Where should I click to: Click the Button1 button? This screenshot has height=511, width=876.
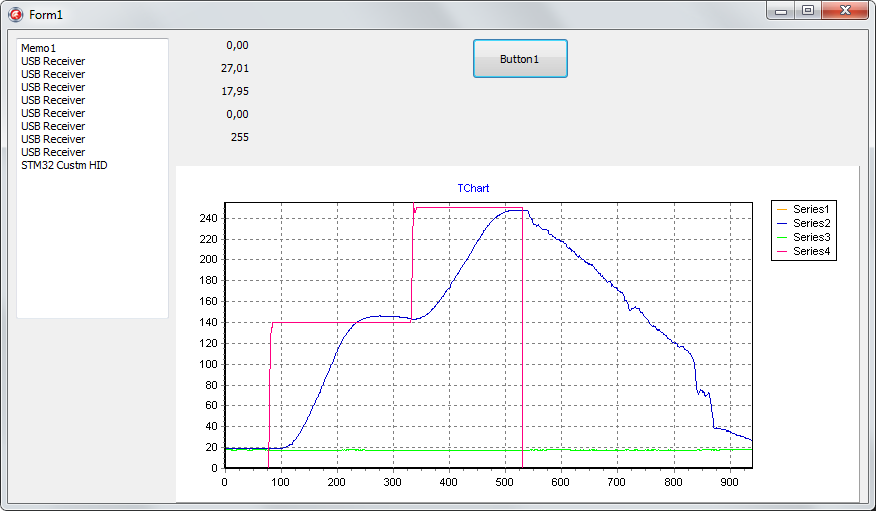pyautogui.click(x=520, y=59)
